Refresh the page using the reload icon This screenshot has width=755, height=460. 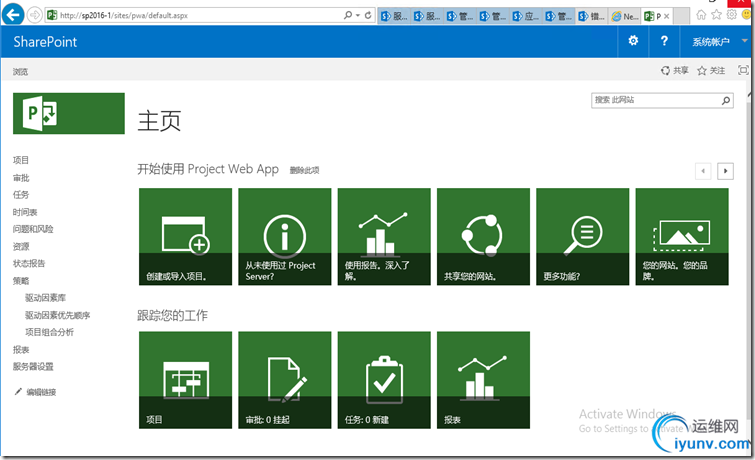[368, 15]
